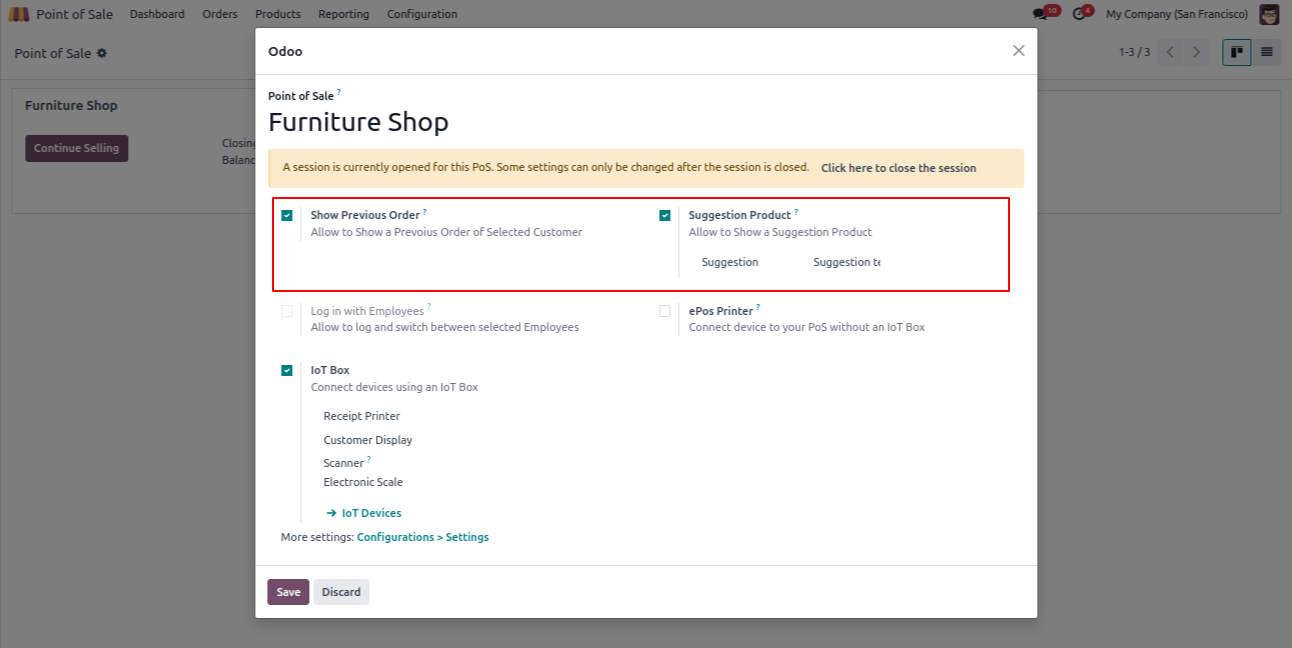
Task: Uncheck the Show Previous Order checkbox
Action: [287, 215]
